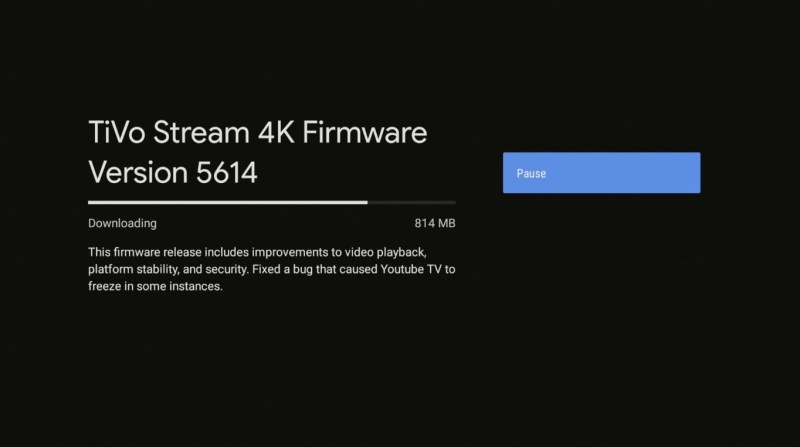This screenshot has height=447, width=800.
Task: Click the 'Pause' label text
Action: [531, 173]
